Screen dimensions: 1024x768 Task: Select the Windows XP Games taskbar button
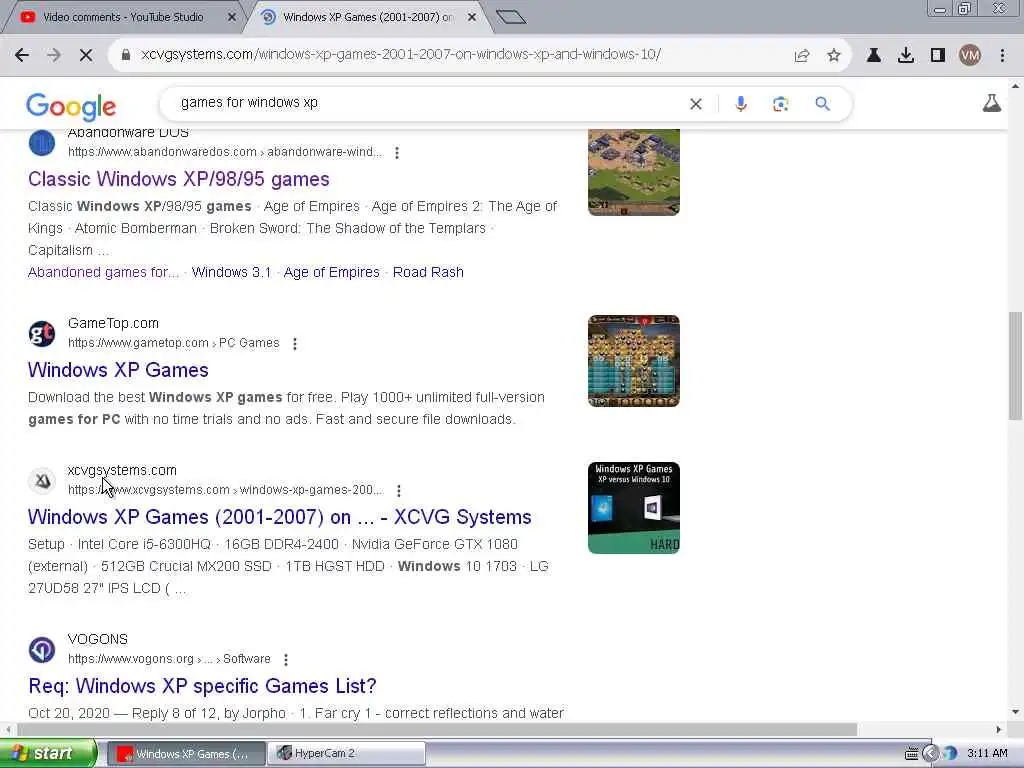(x=185, y=754)
